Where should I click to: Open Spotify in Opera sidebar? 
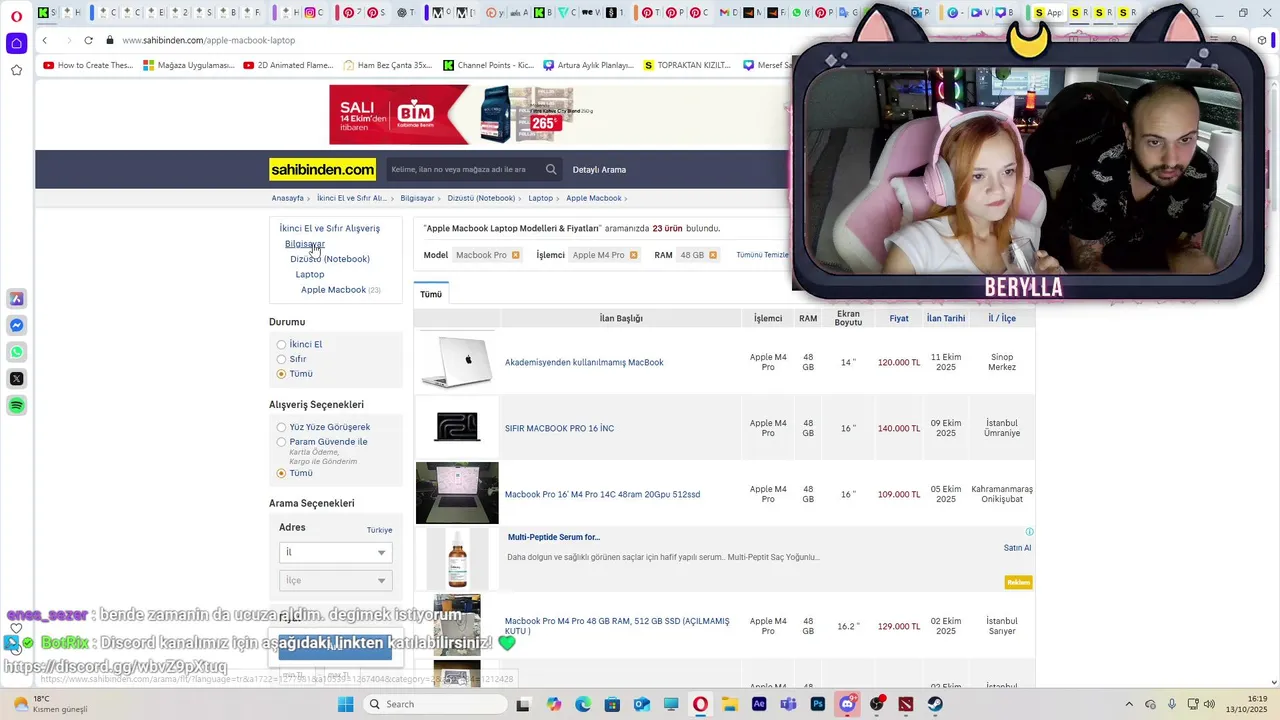16,405
